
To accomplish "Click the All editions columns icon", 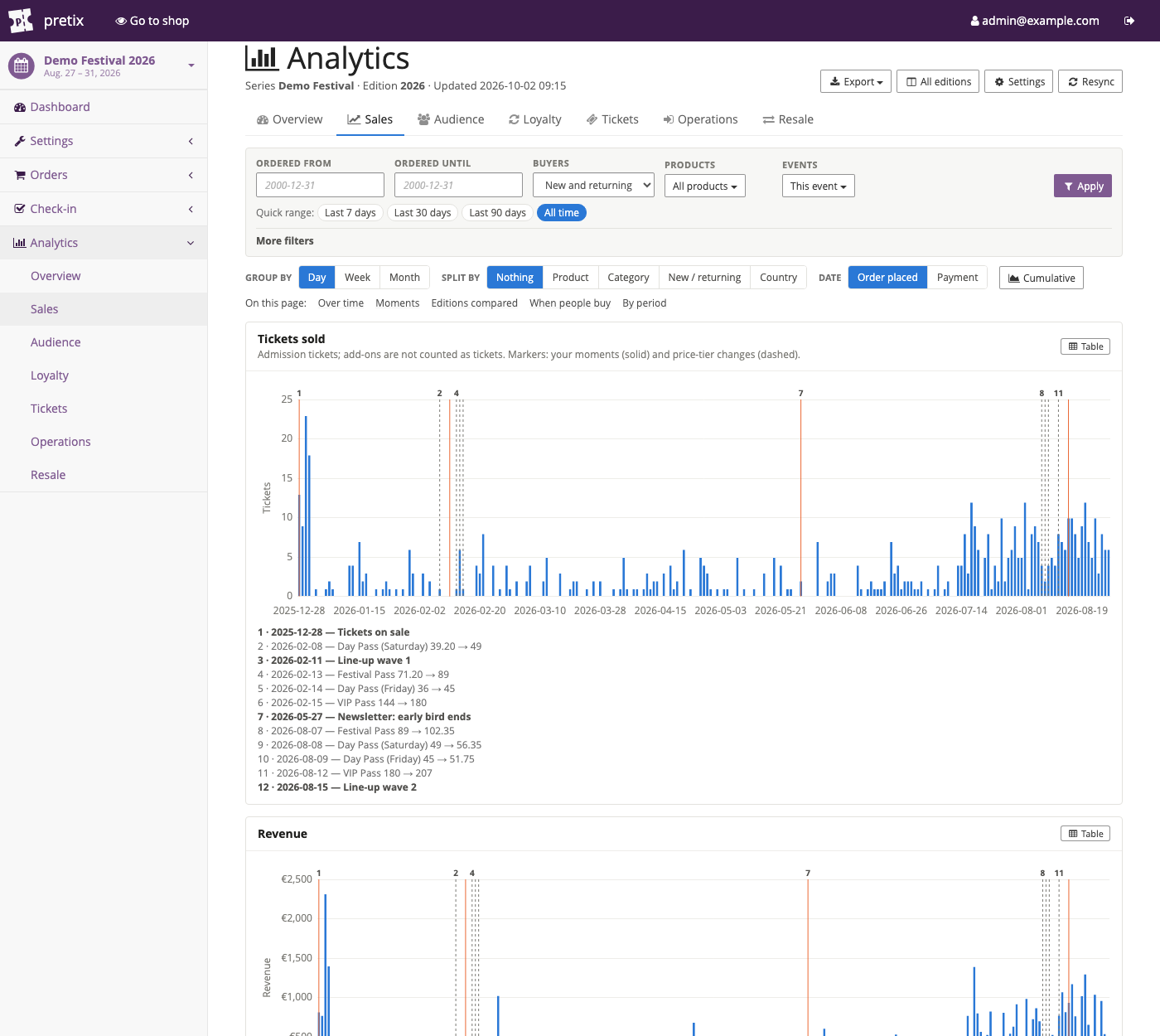I will pos(911,81).
